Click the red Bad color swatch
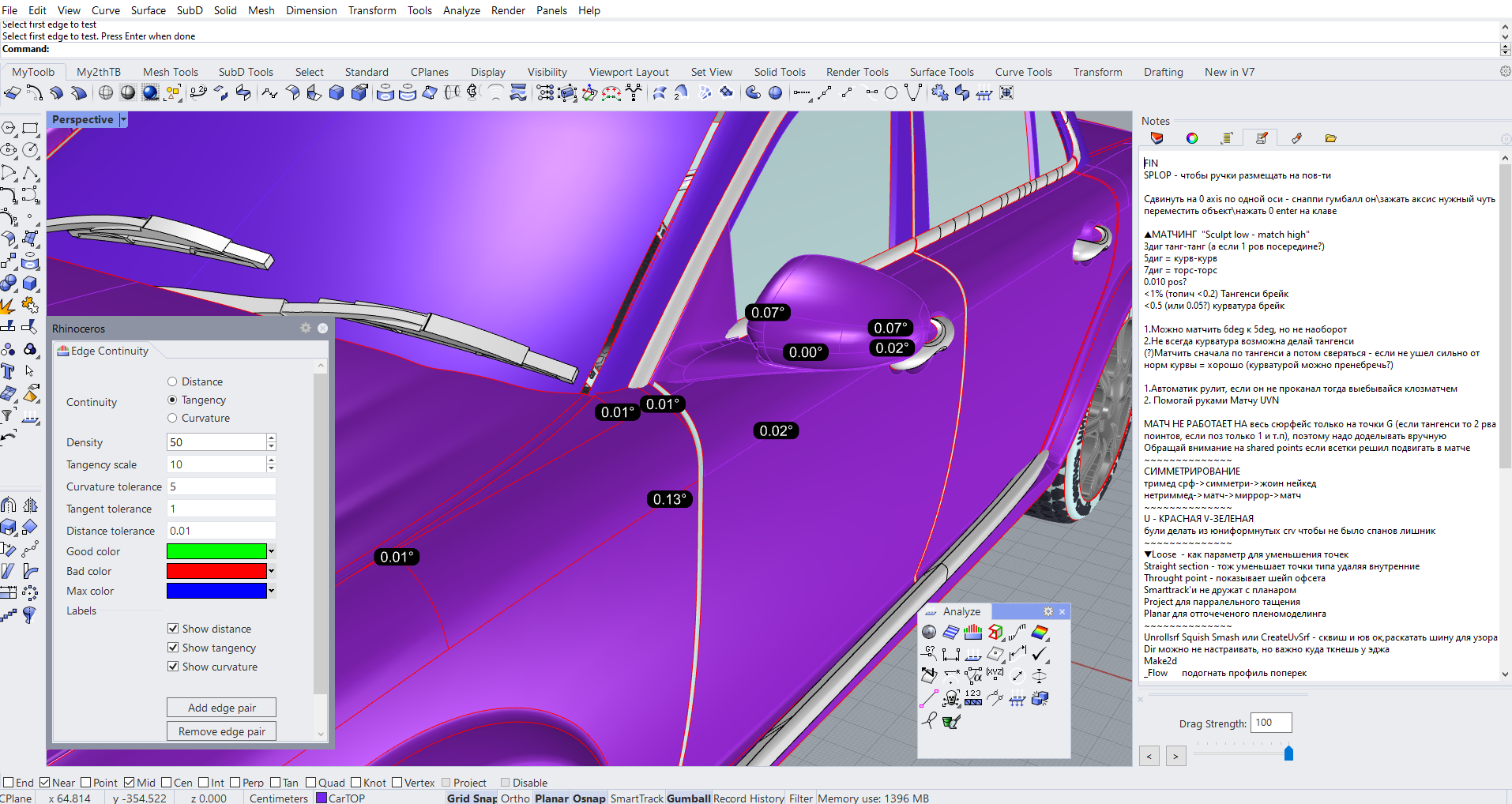Image resolution: width=1512 pixels, height=804 pixels. (x=216, y=571)
